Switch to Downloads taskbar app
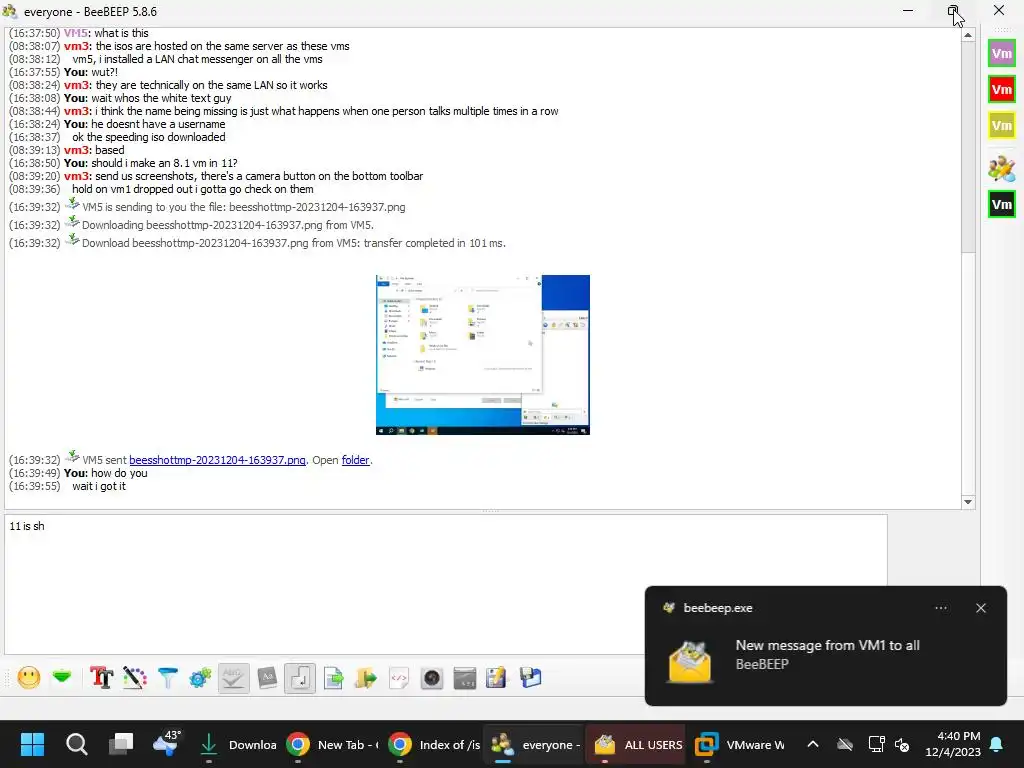This screenshot has height=768, width=1024. pos(238,744)
